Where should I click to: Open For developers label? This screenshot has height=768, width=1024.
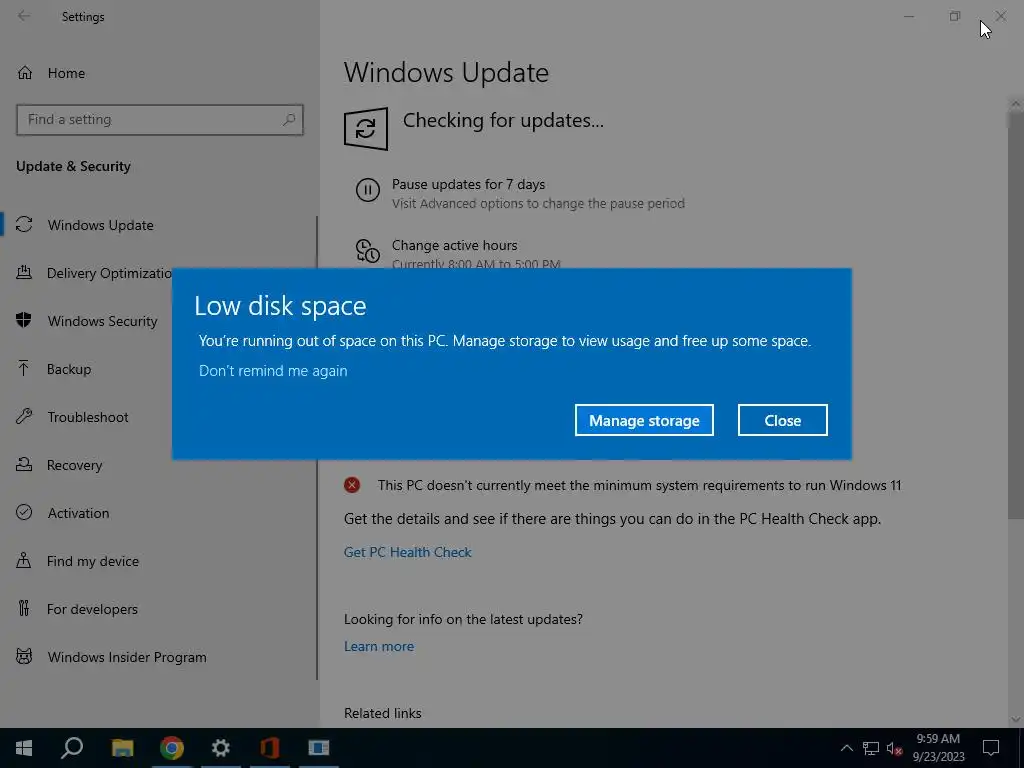point(92,609)
